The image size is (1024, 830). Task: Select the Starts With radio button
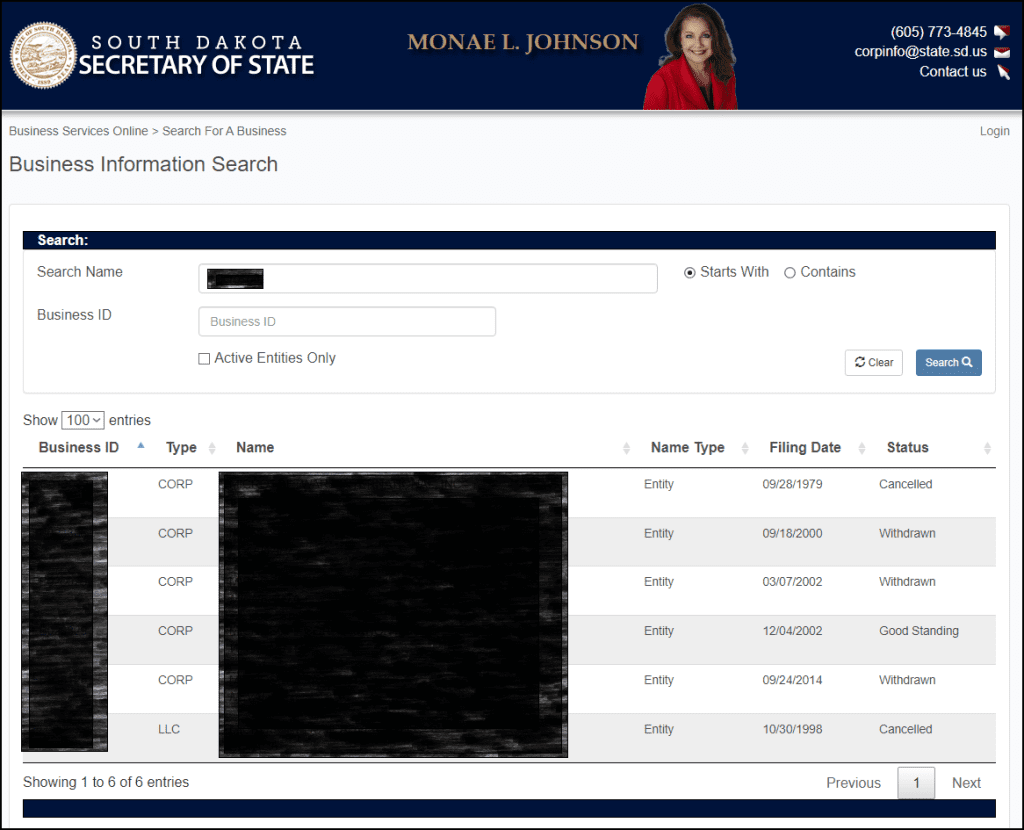pyautogui.click(x=688, y=272)
